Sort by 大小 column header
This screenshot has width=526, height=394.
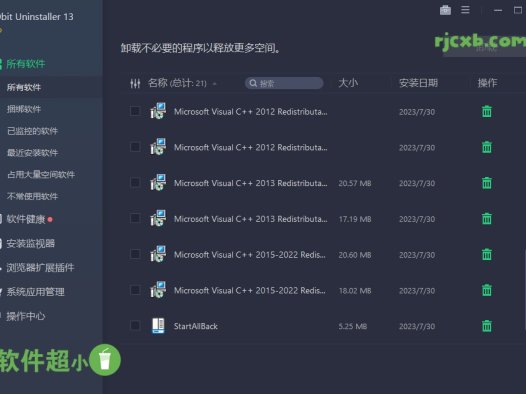pyautogui.click(x=348, y=83)
